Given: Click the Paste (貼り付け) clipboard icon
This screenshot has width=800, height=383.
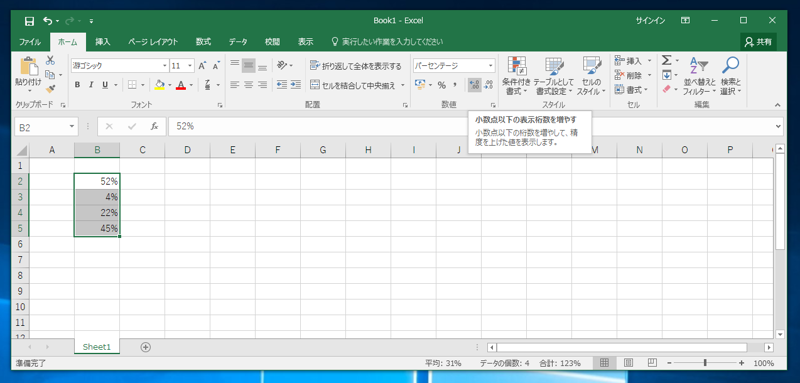Looking at the screenshot, I should click(29, 67).
